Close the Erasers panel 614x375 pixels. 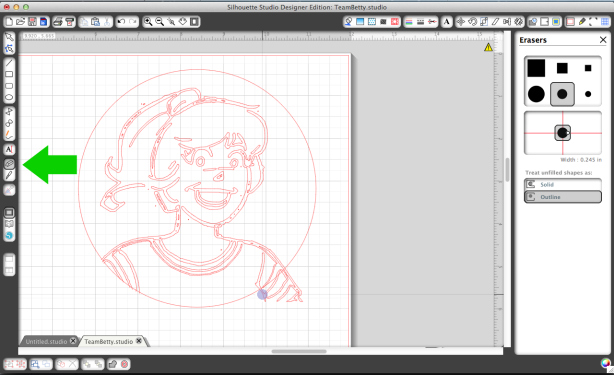click(603, 40)
